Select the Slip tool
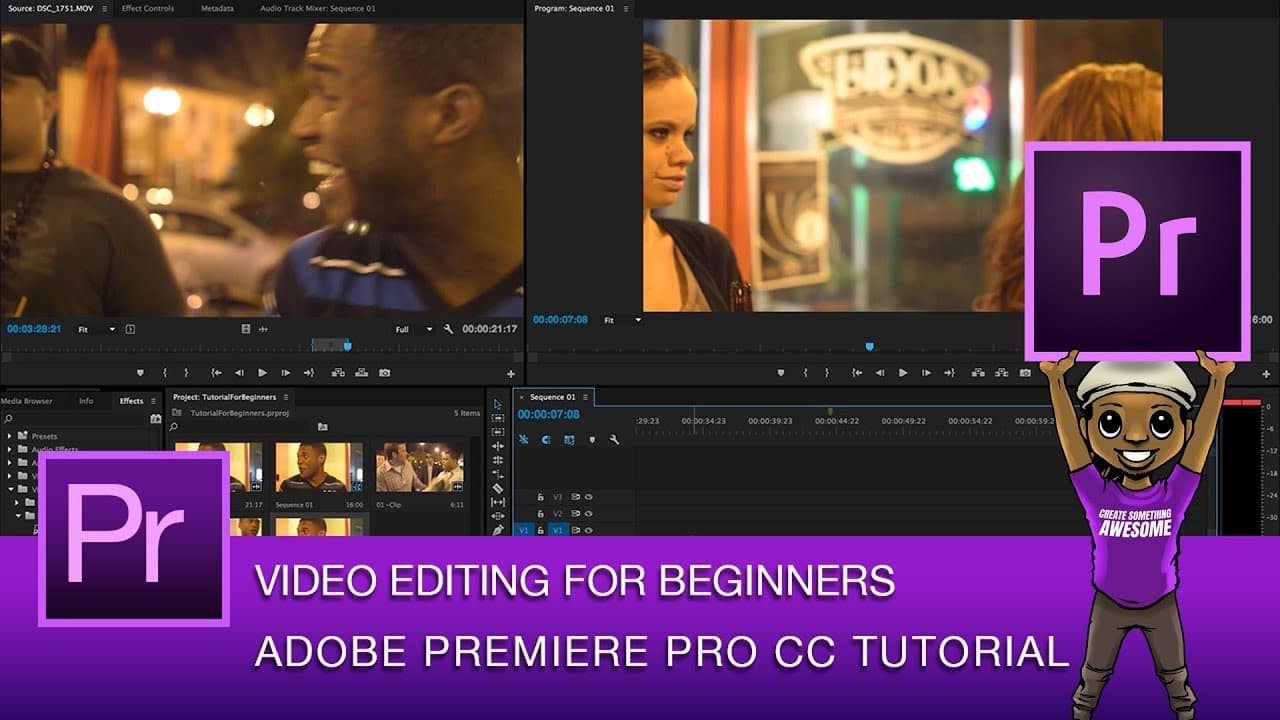Image resolution: width=1280 pixels, height=720 pixels. coord(497,502)
